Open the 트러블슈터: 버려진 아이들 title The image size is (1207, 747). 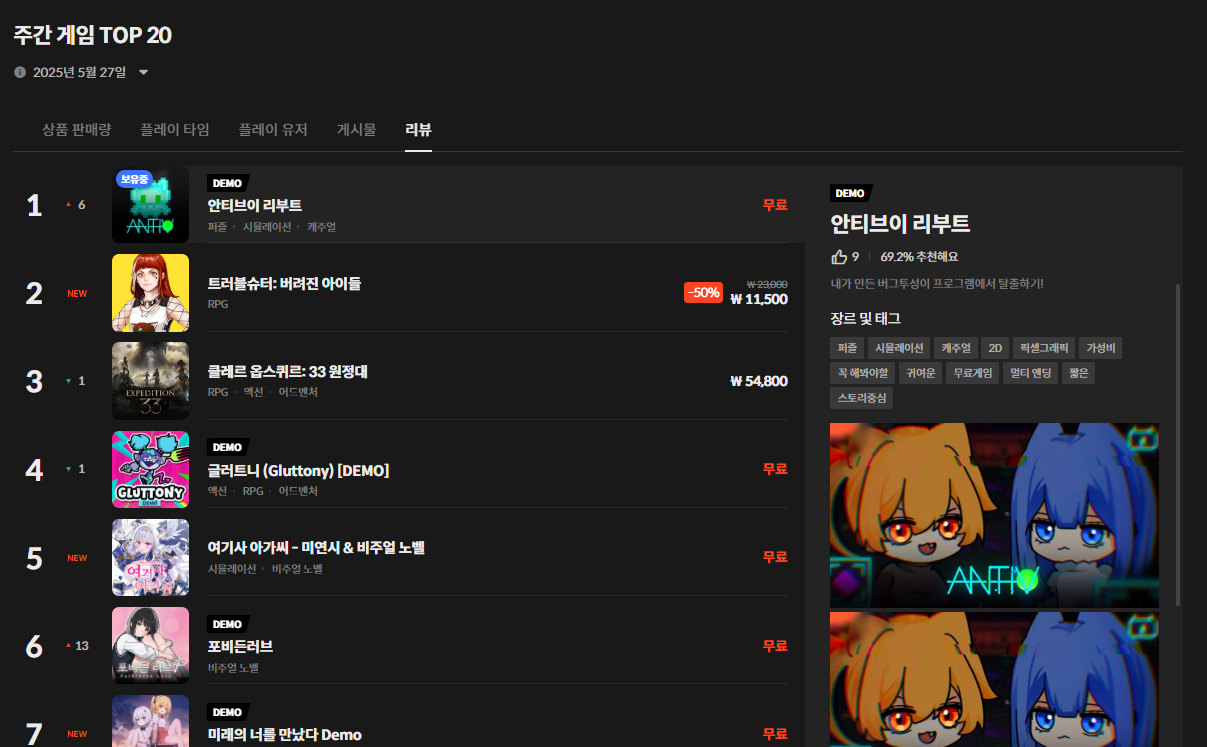point(284,283)
